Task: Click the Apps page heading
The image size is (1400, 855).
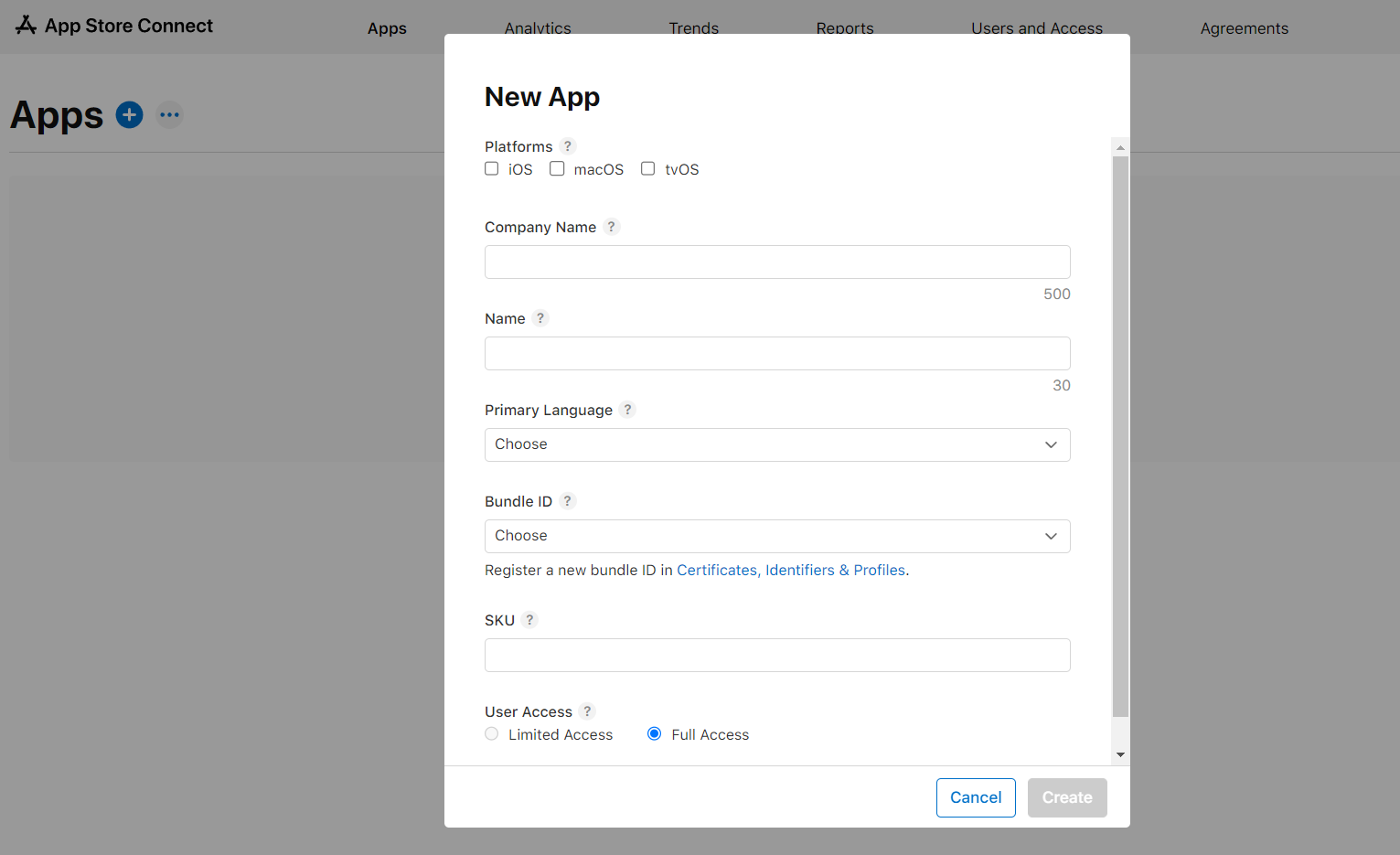Action: point(57,116)
